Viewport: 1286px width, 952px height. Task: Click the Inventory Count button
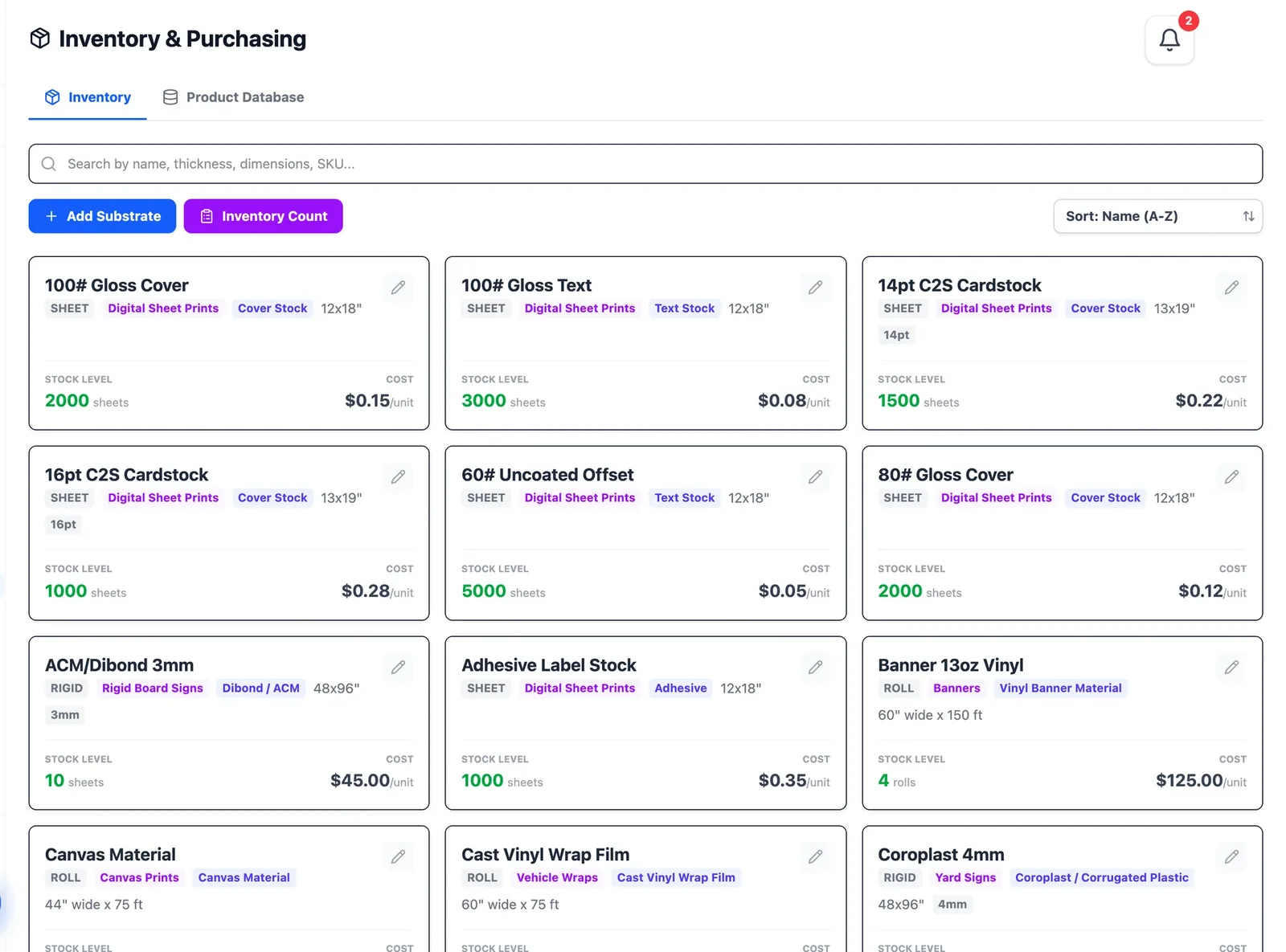[263, 216]
